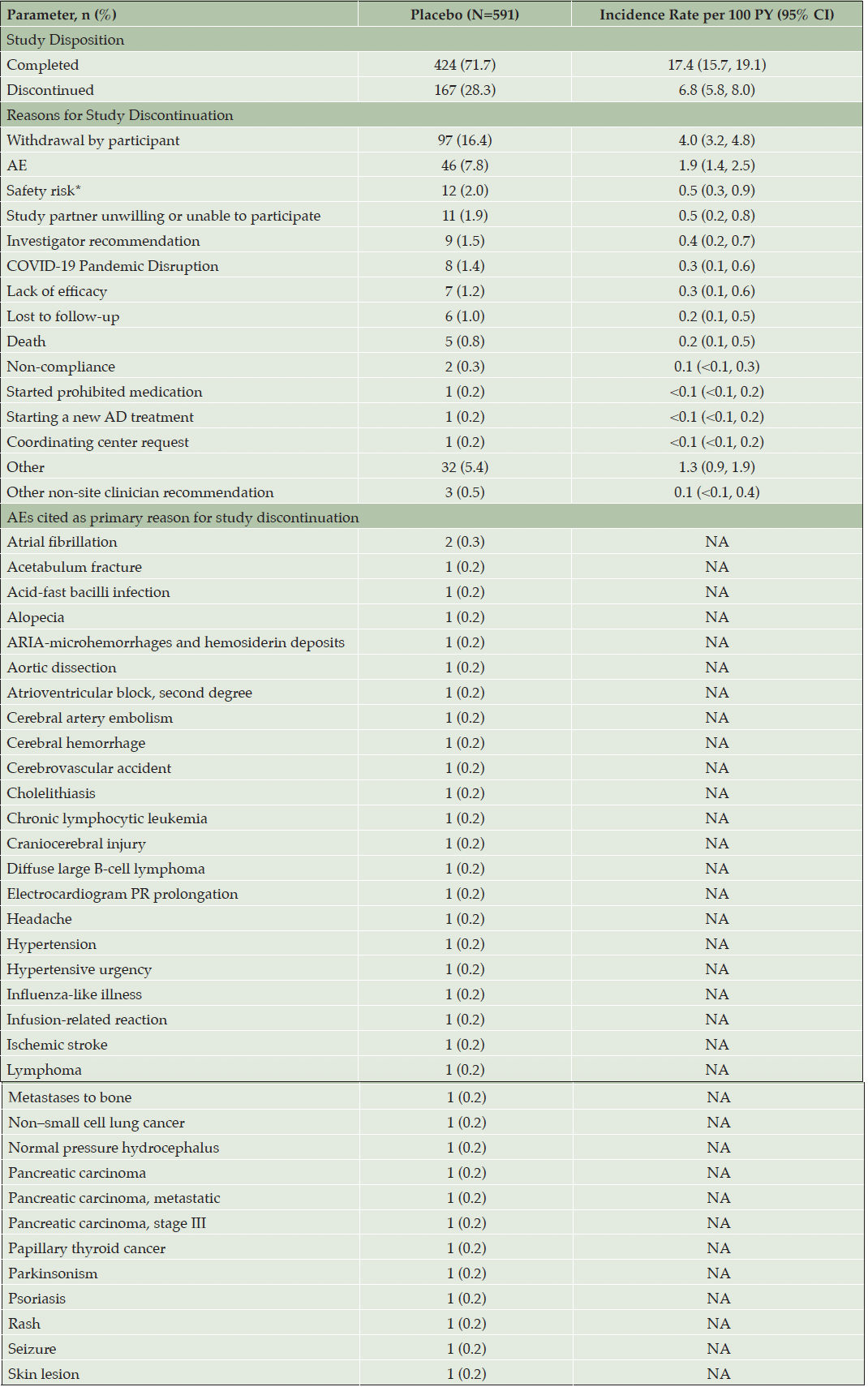
Task: Click 'Incidence Rate per 100 PY (95% CI)' header
Action: pos(717,15)
